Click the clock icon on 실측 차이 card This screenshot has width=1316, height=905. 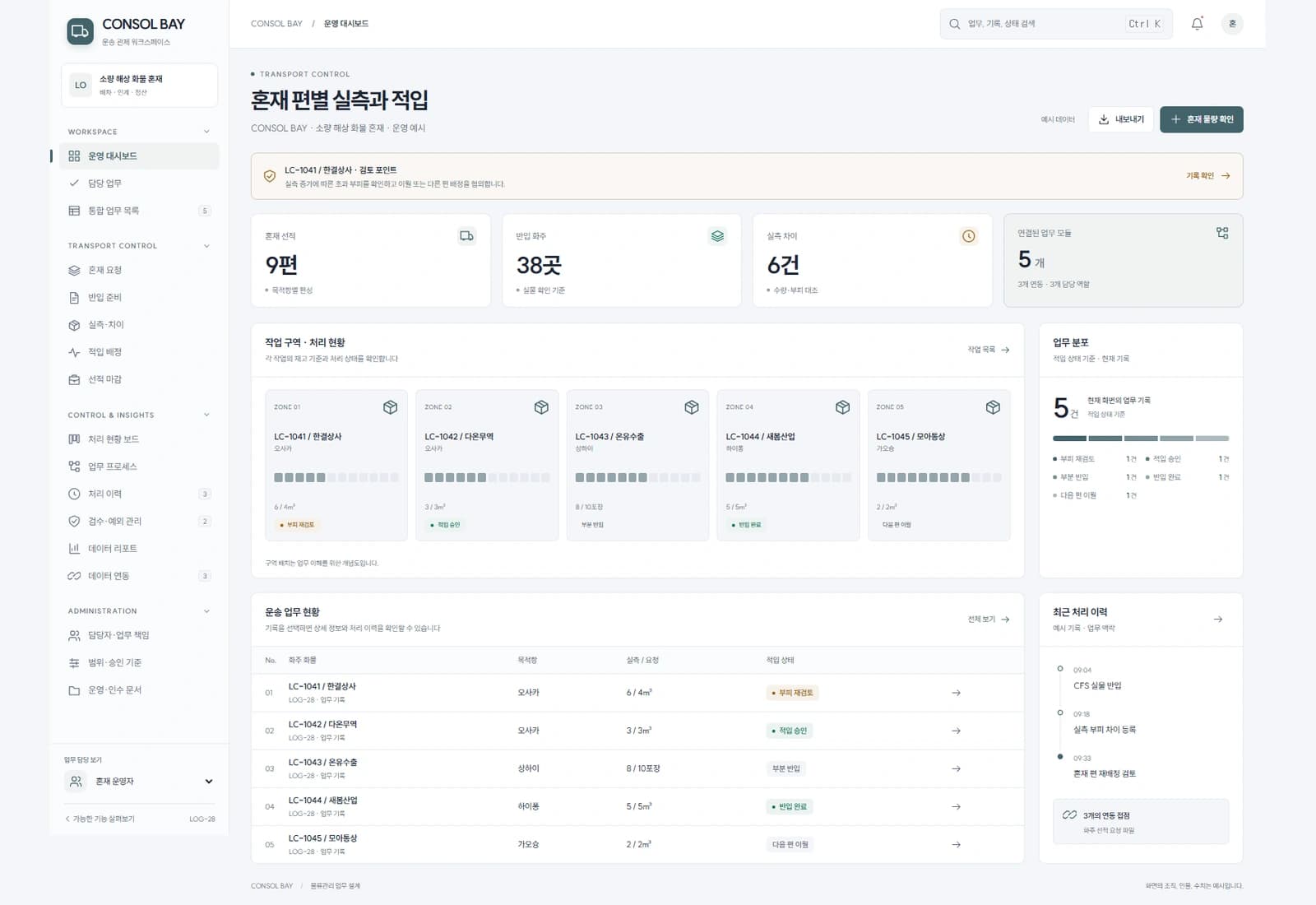[x=969, y=236]
